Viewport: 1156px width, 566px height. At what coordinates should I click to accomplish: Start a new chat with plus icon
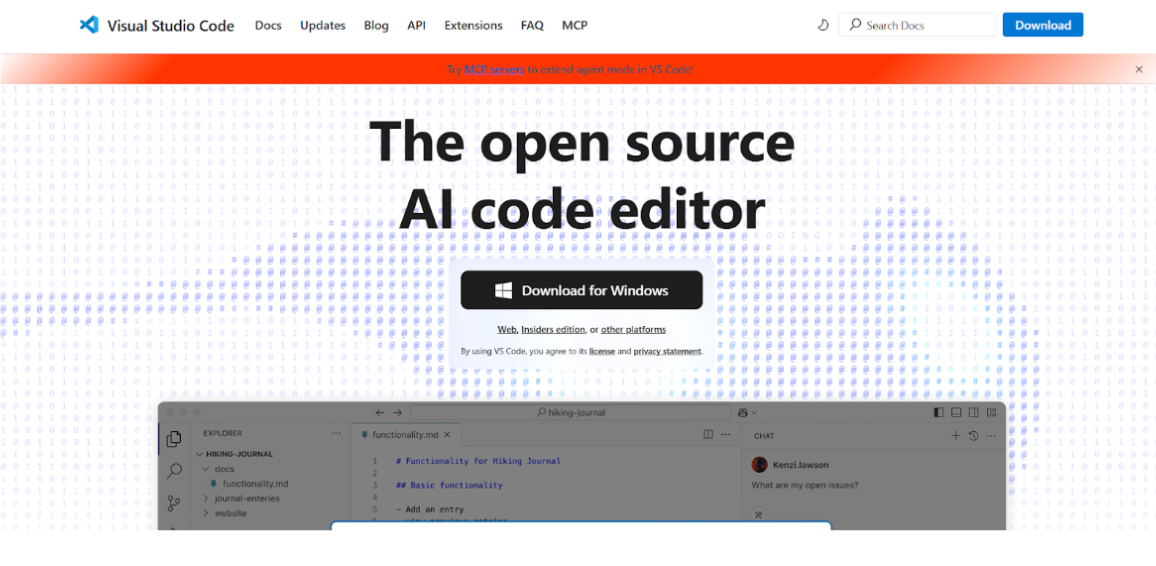pos(955,436)
